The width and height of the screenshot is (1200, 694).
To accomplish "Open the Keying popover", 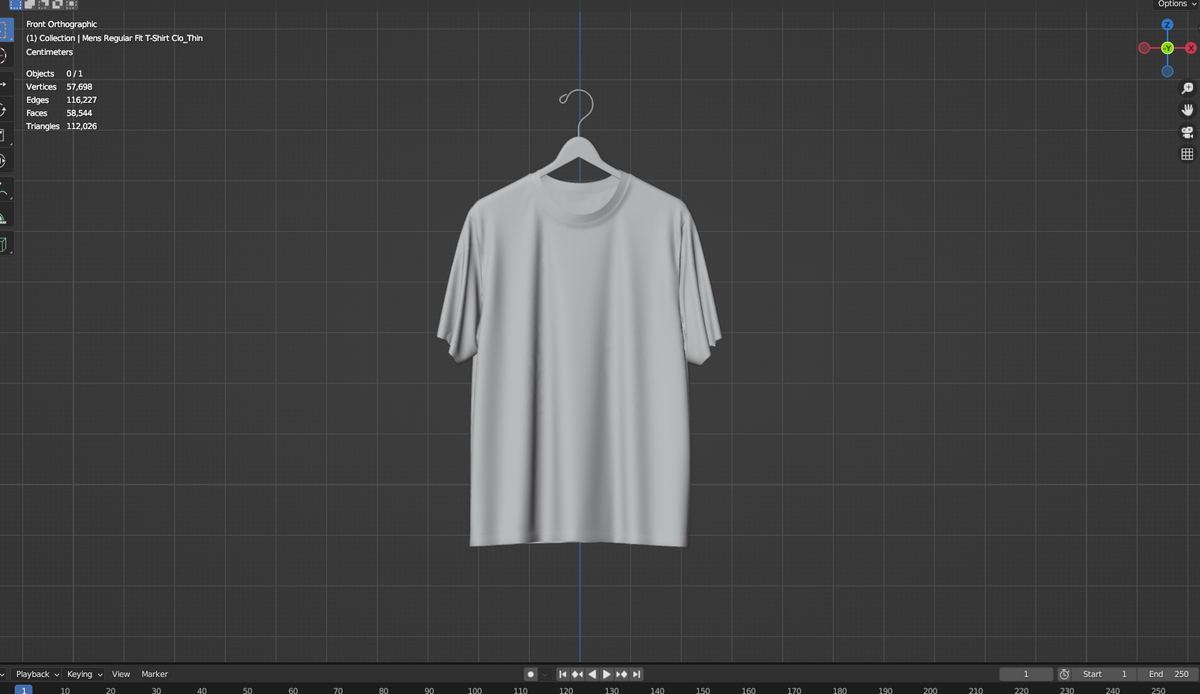I will [x=85, y=674].
